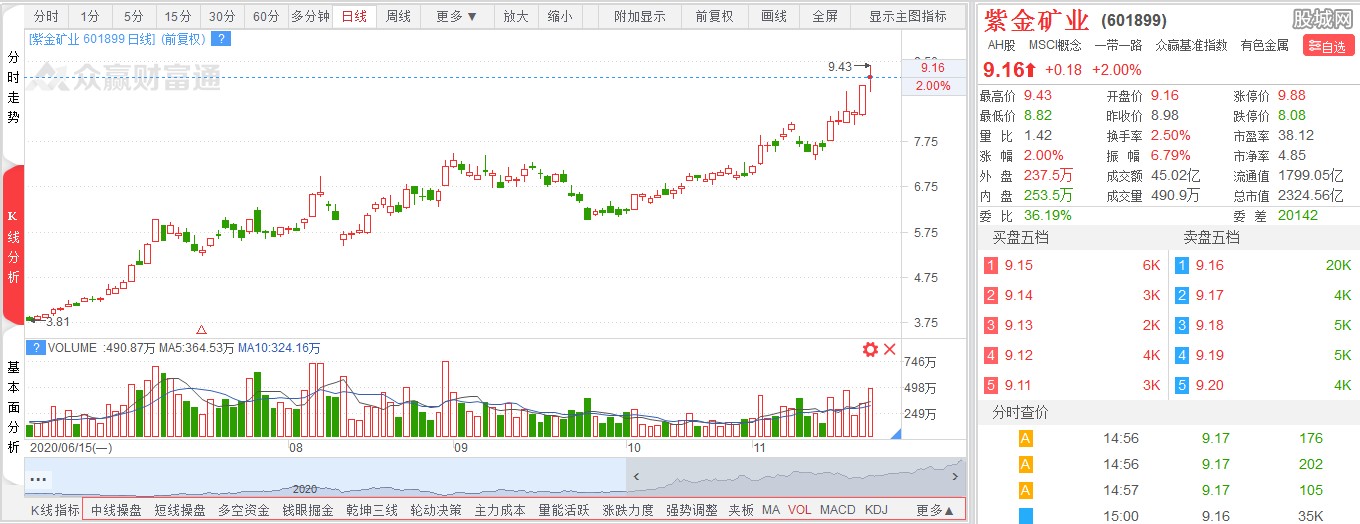Switch to 周线 weekly K-line

pyautogui.click(x=398, y=16)
